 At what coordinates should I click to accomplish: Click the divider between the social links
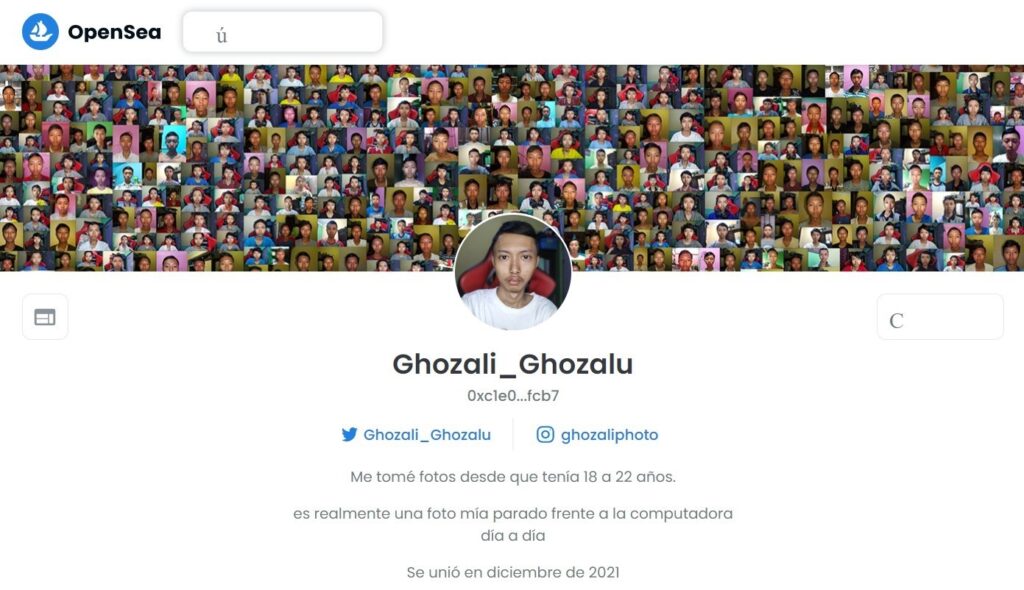coord(513,434)
